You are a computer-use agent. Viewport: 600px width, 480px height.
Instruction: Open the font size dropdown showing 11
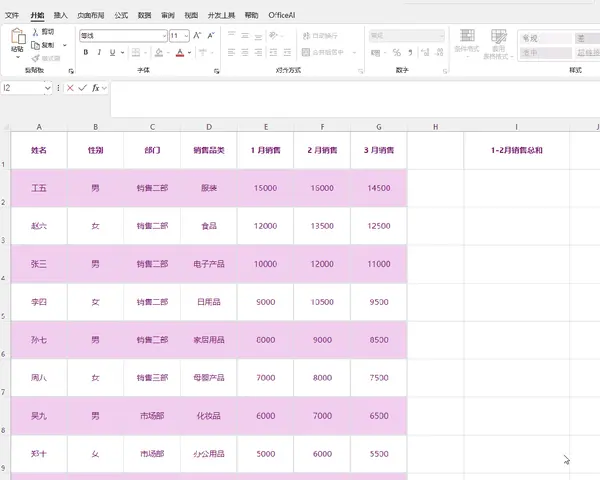(x=186, y=36)
